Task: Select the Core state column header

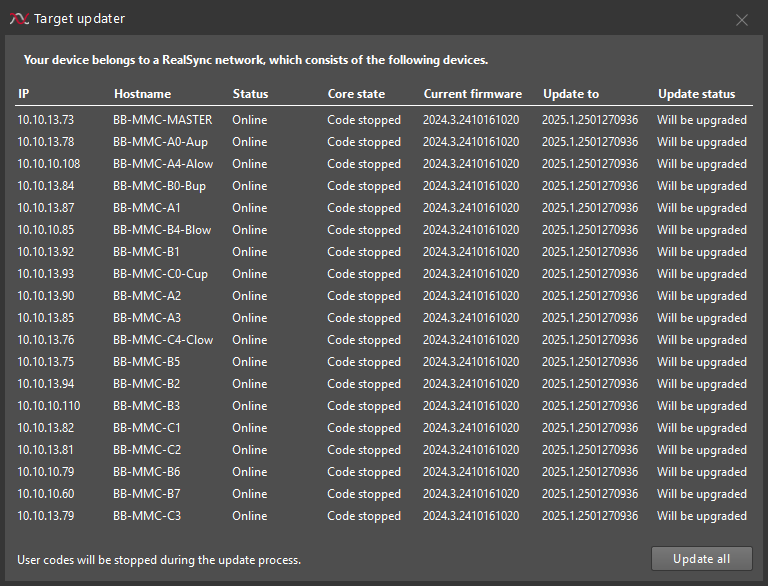Action: coord(356,94)
